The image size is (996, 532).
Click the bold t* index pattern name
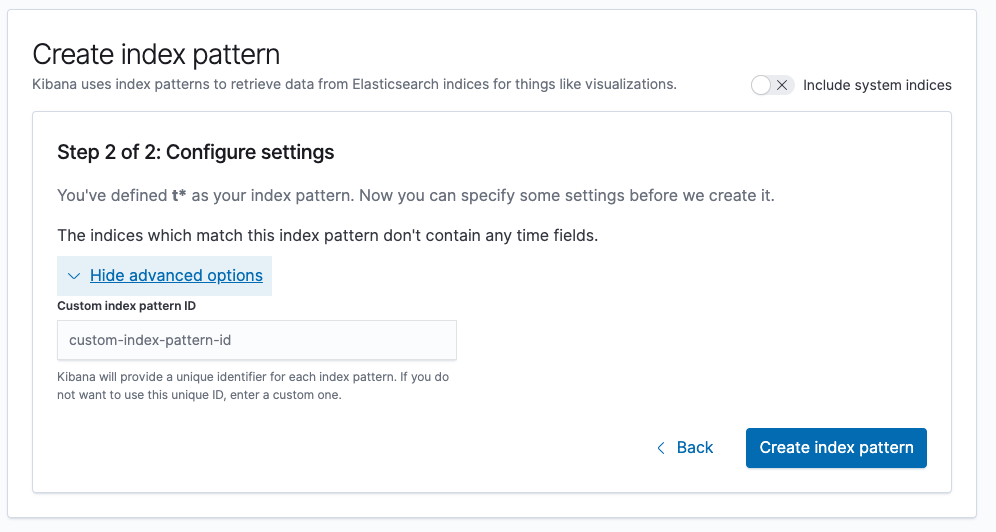179,195
